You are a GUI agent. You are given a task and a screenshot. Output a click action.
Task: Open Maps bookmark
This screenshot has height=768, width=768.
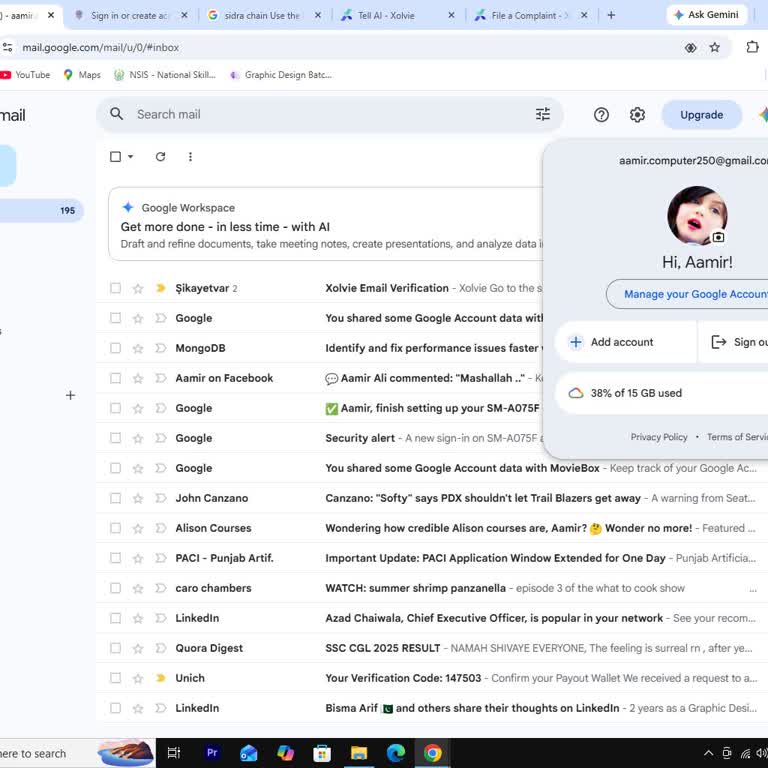coord(82,75)
